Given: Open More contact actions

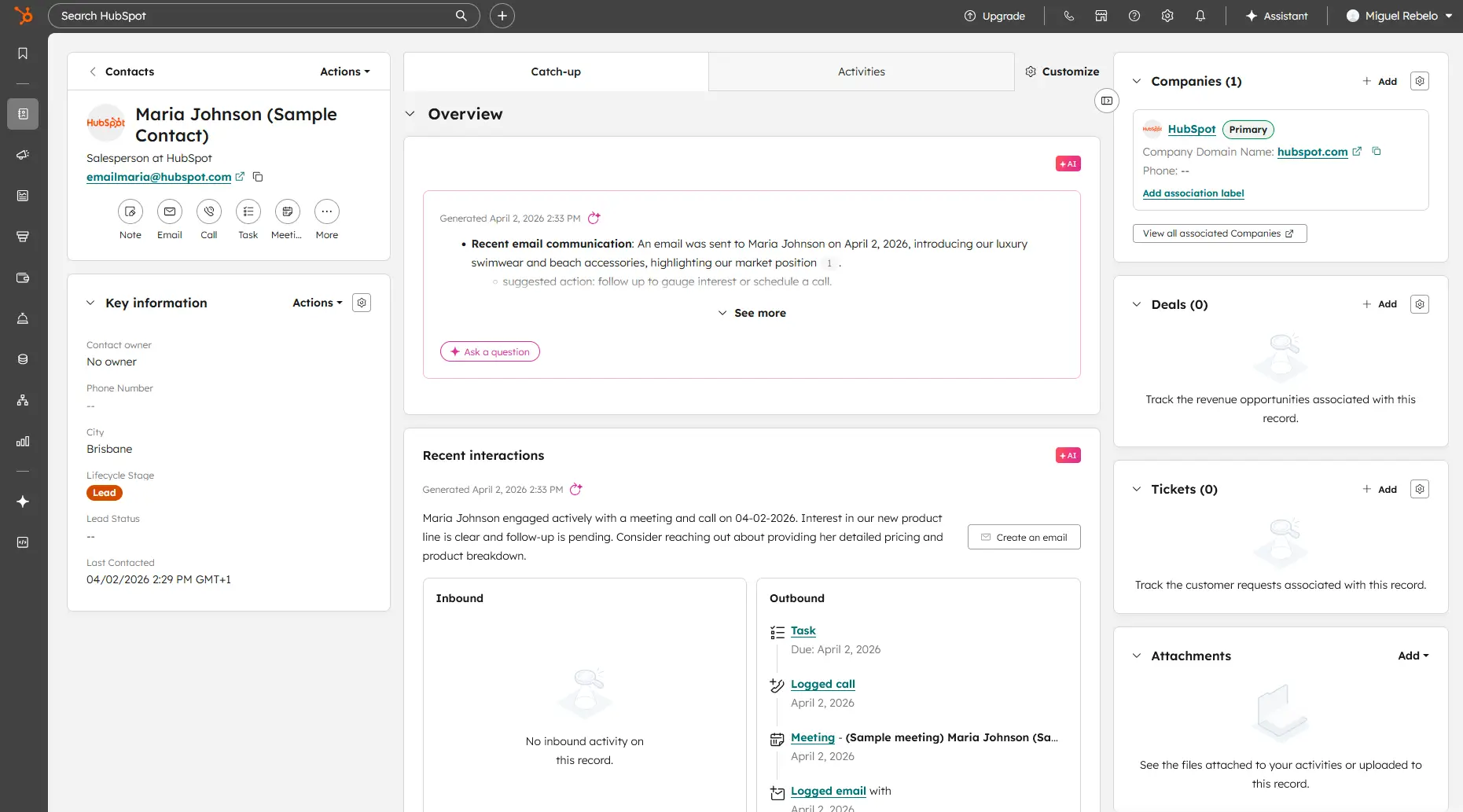Looking at the screenshot, I should pos(327,211).
